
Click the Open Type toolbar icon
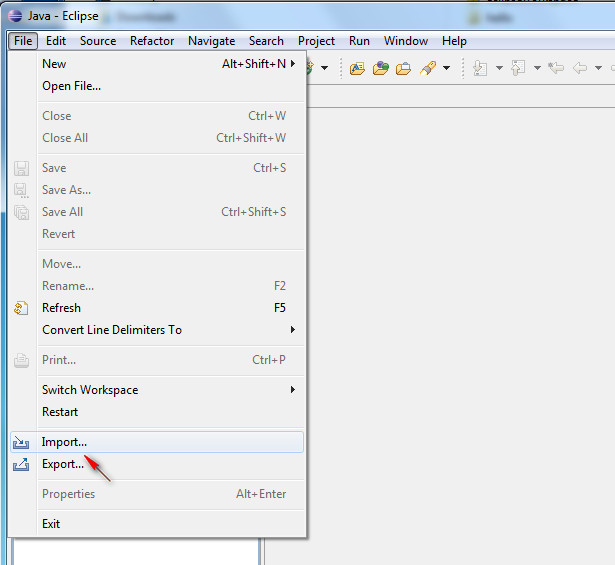(357, 69)
